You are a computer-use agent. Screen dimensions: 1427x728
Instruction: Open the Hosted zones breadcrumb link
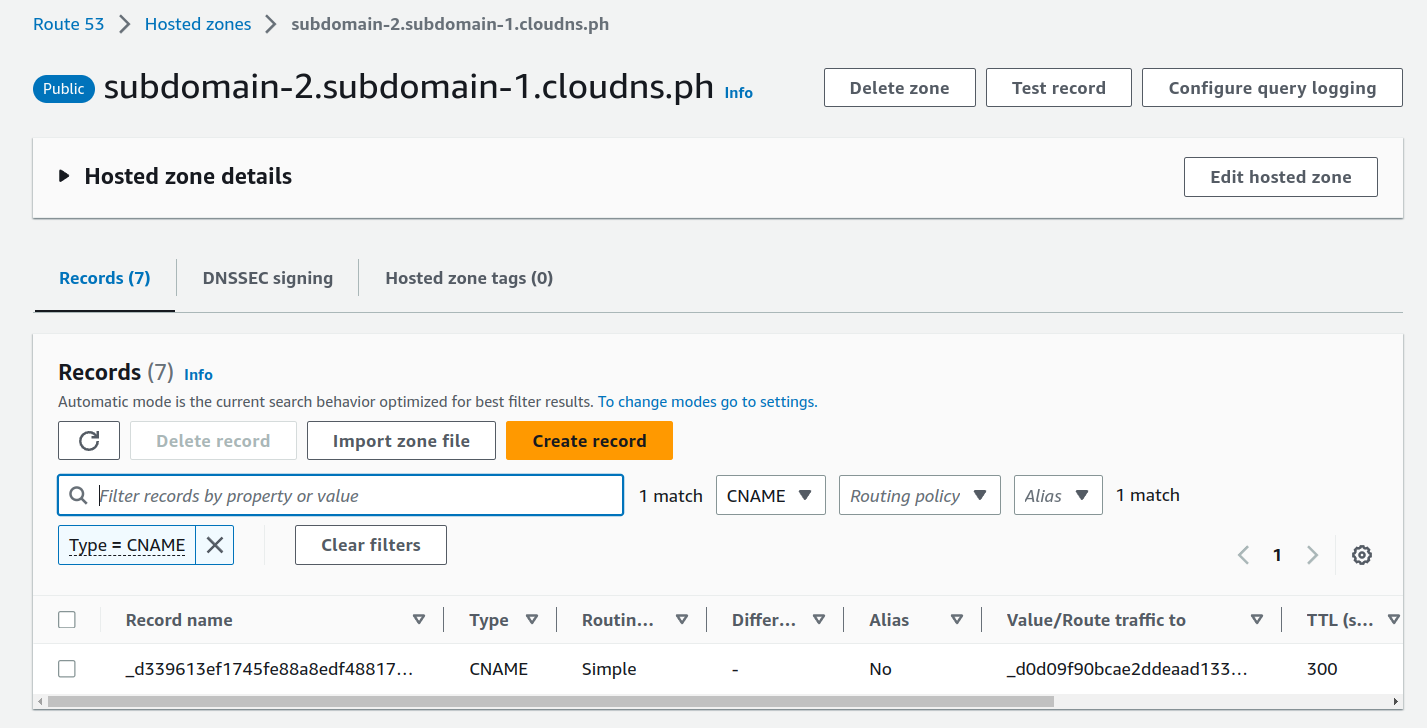[x=198, y=24]
